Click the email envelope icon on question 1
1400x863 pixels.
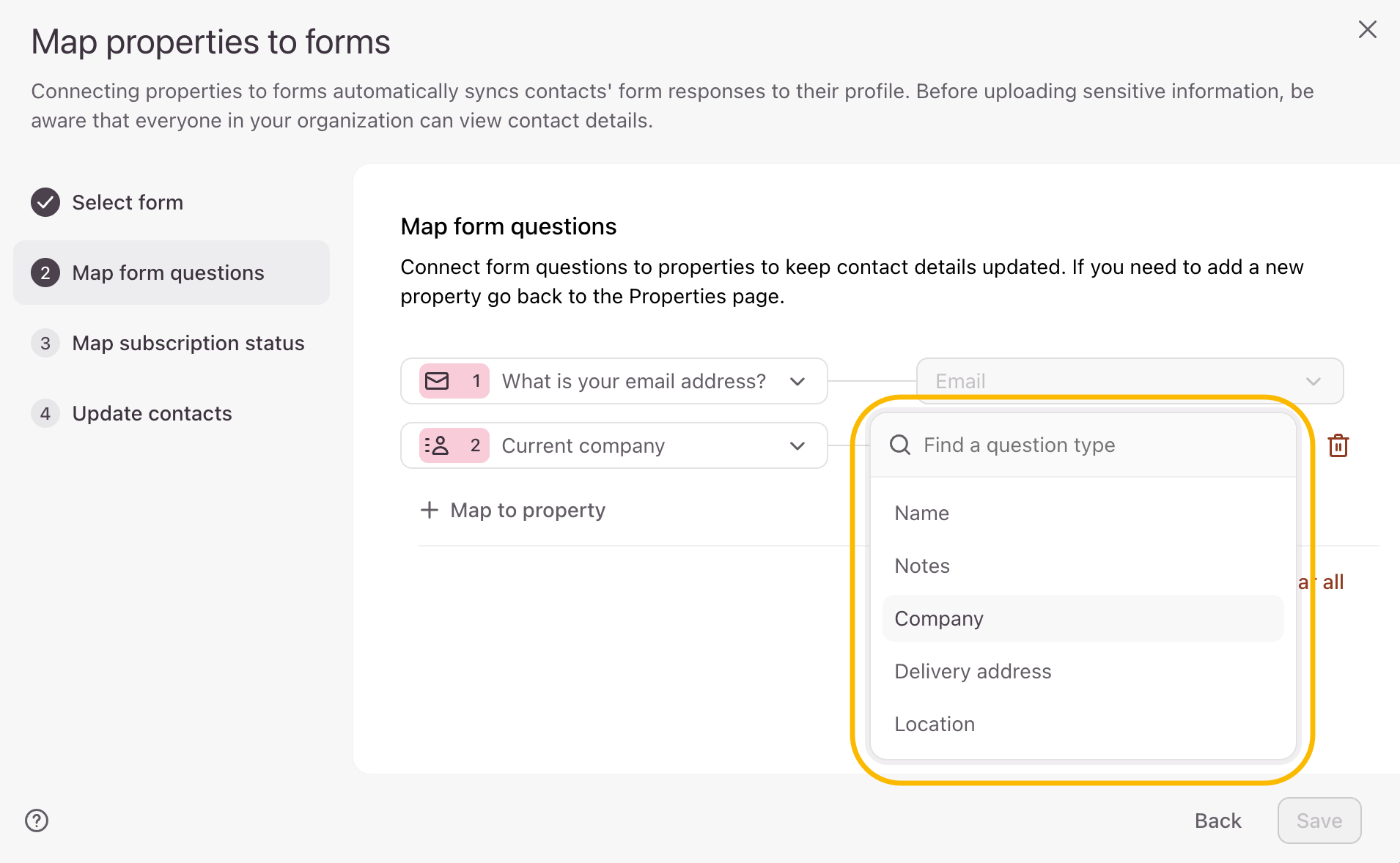pyautogui.click(x=438, y=381)
